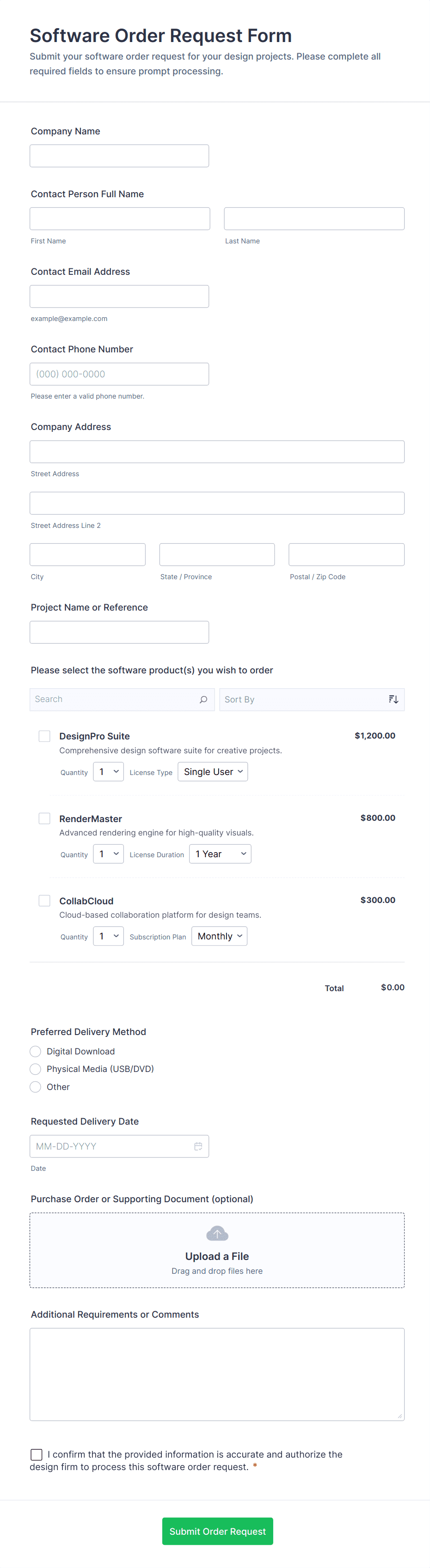Select the RenderMaster product checkbox

(44, 818)
